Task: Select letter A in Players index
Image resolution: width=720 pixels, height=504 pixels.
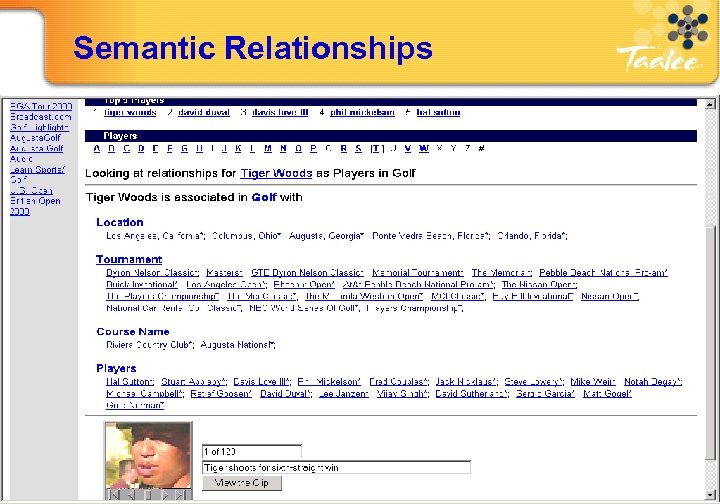Action: click(97, 149)
